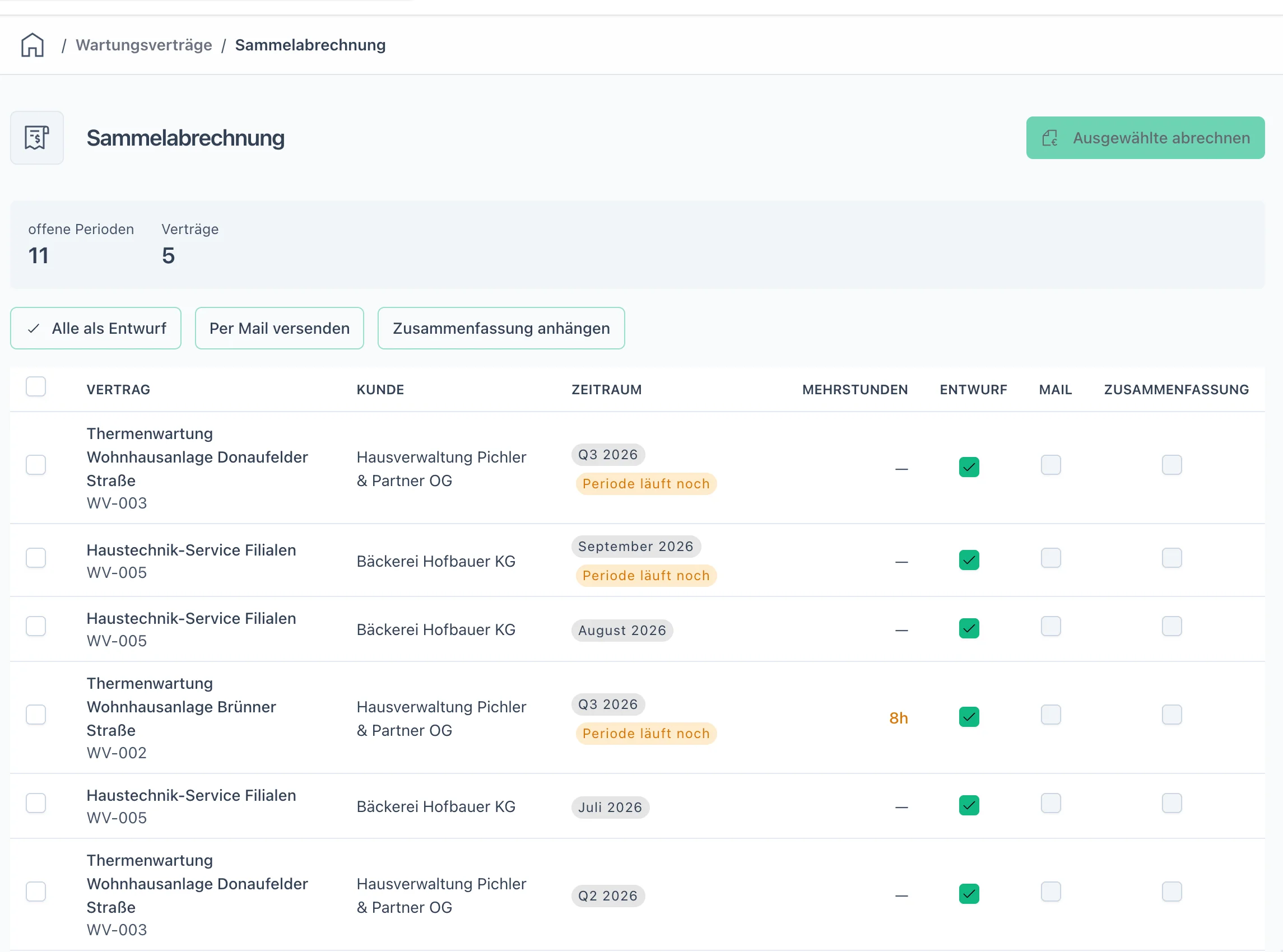Uncheck Entwurf for September 2026 row

pos(969,560)
